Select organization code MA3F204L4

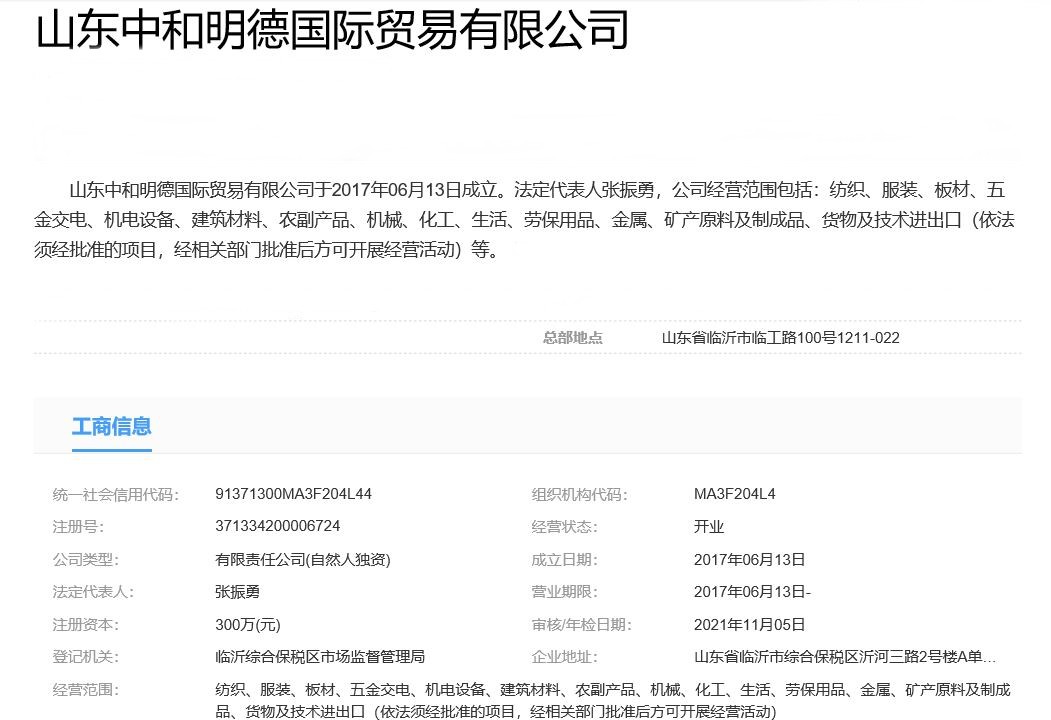click(735, 494)
